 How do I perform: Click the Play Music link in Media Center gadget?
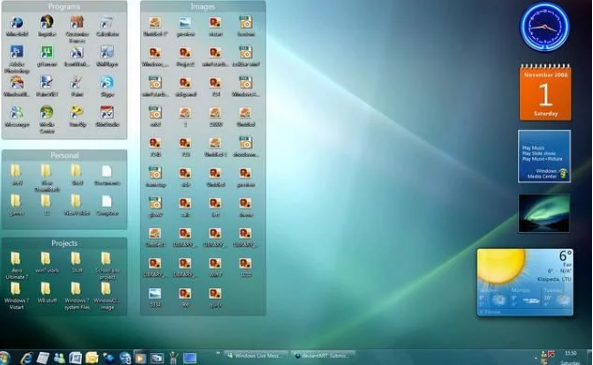click(533, 148)
